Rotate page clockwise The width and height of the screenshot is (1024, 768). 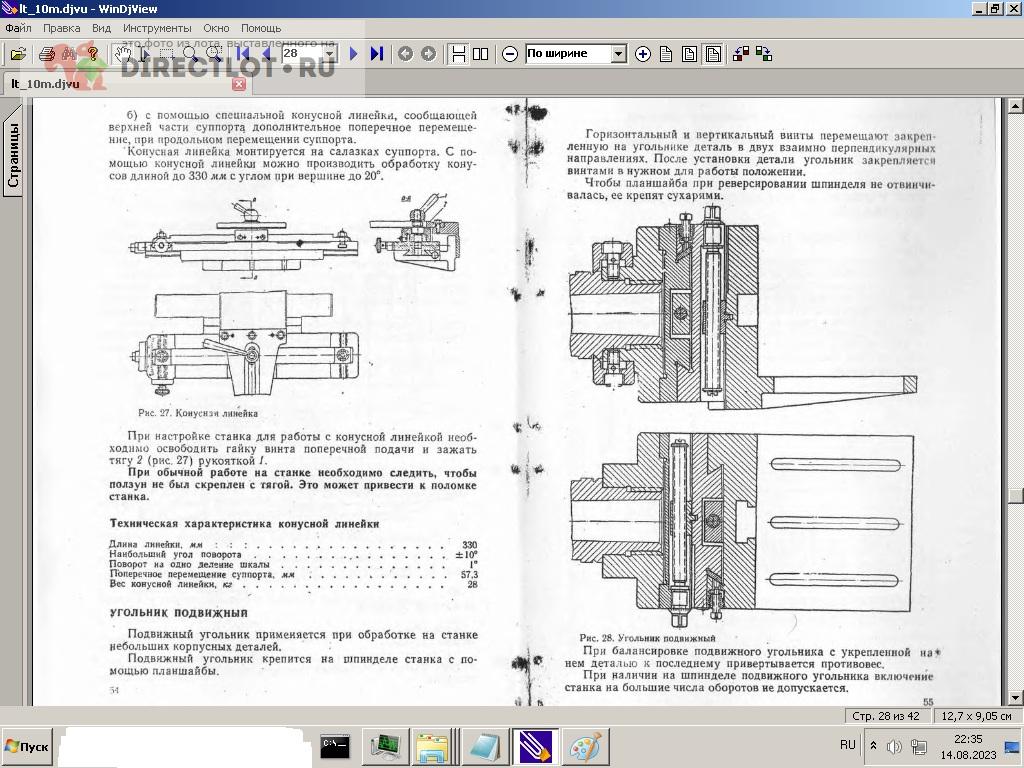point(764,54)
